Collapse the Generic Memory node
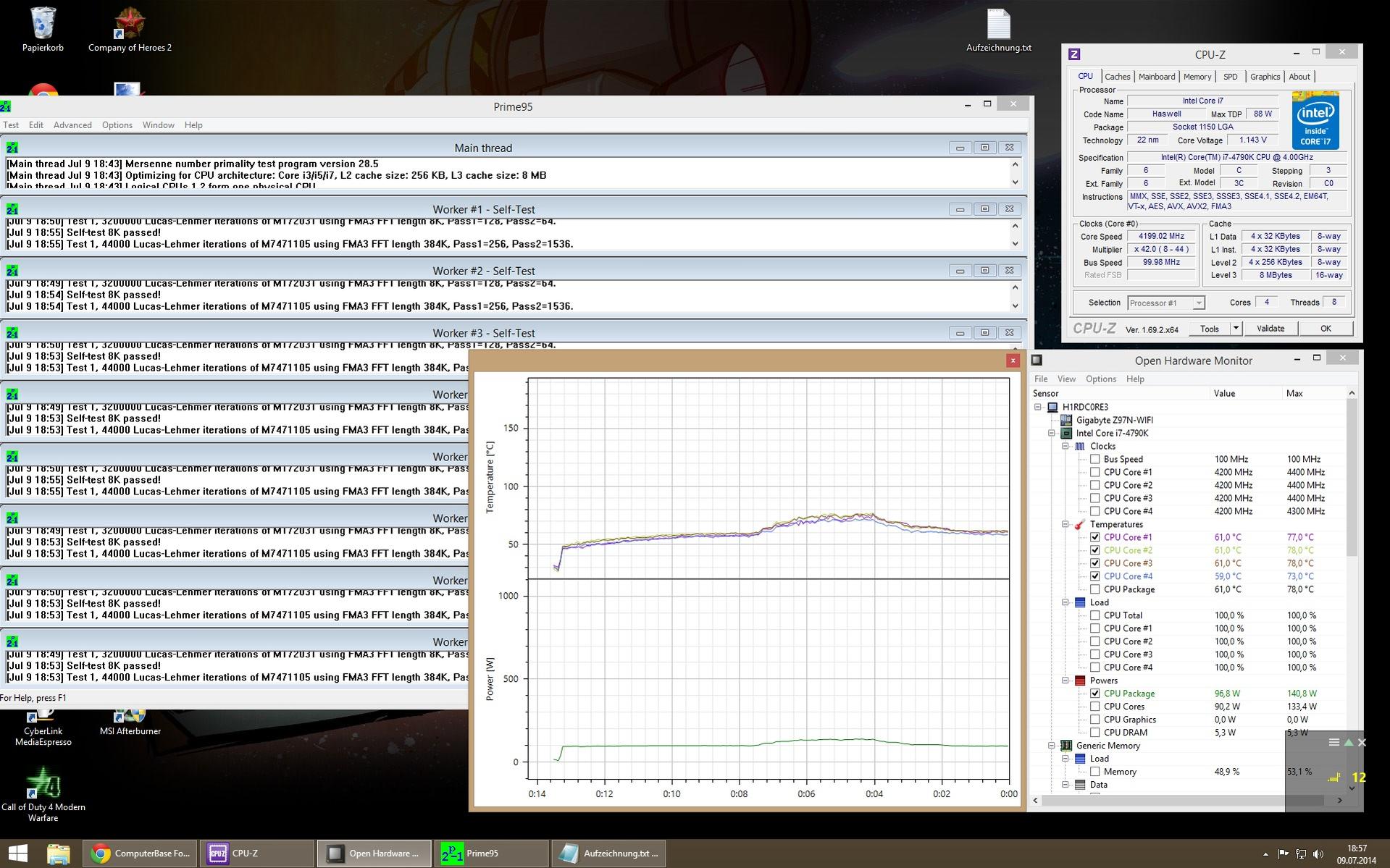 click(1052, 746)
